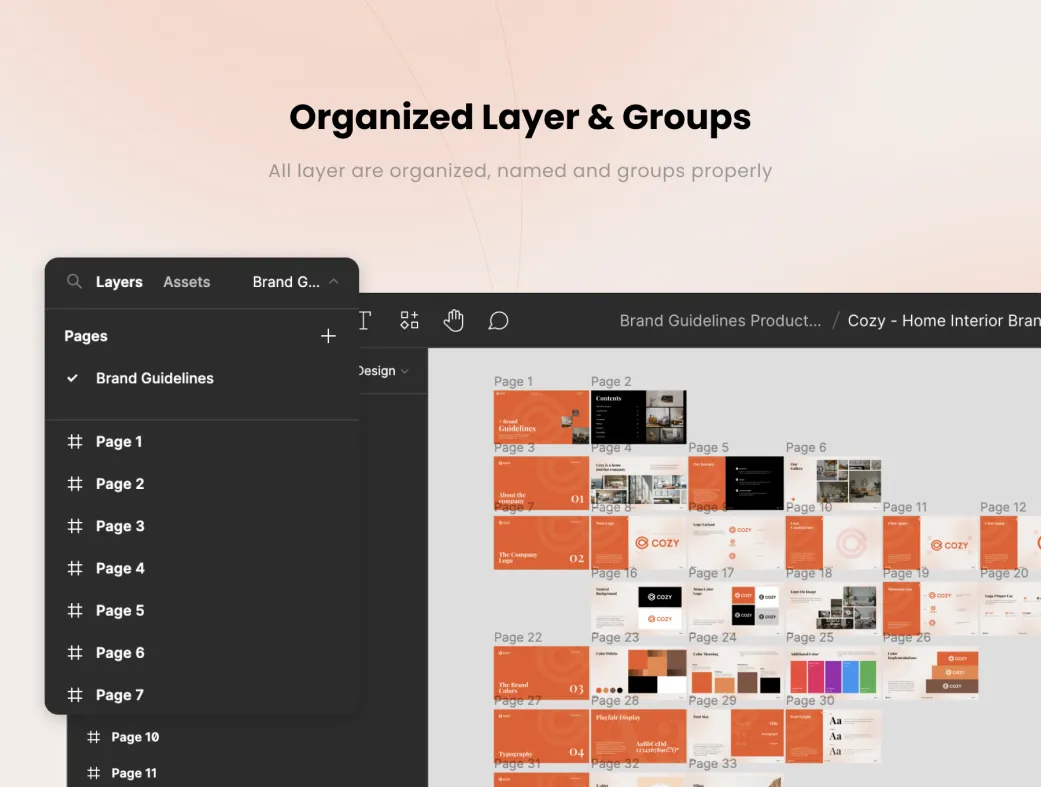Open Brand Guidelines Product breadcrumb link
Viewport: 1041px width, 787px height.
(x=720, y=321)
